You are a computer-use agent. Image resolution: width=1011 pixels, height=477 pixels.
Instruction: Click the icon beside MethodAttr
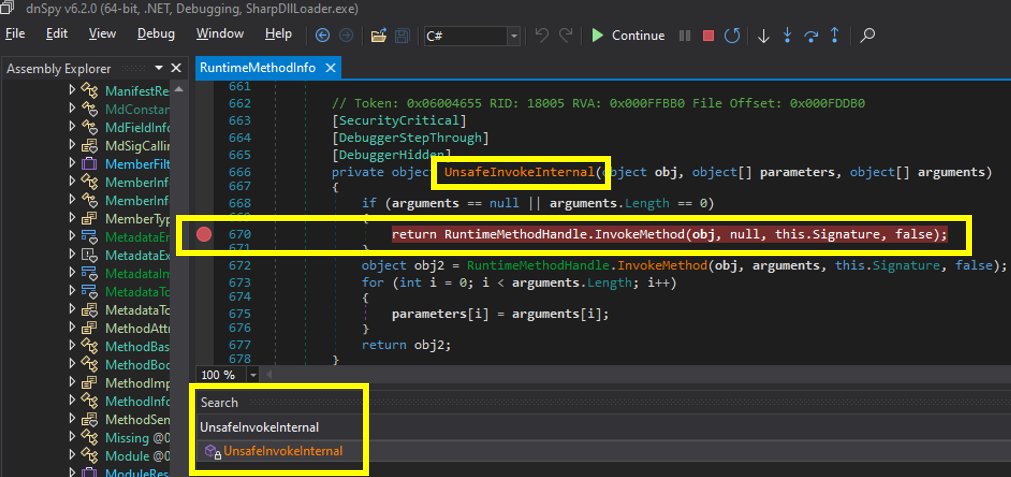click(x=89, y=328)
